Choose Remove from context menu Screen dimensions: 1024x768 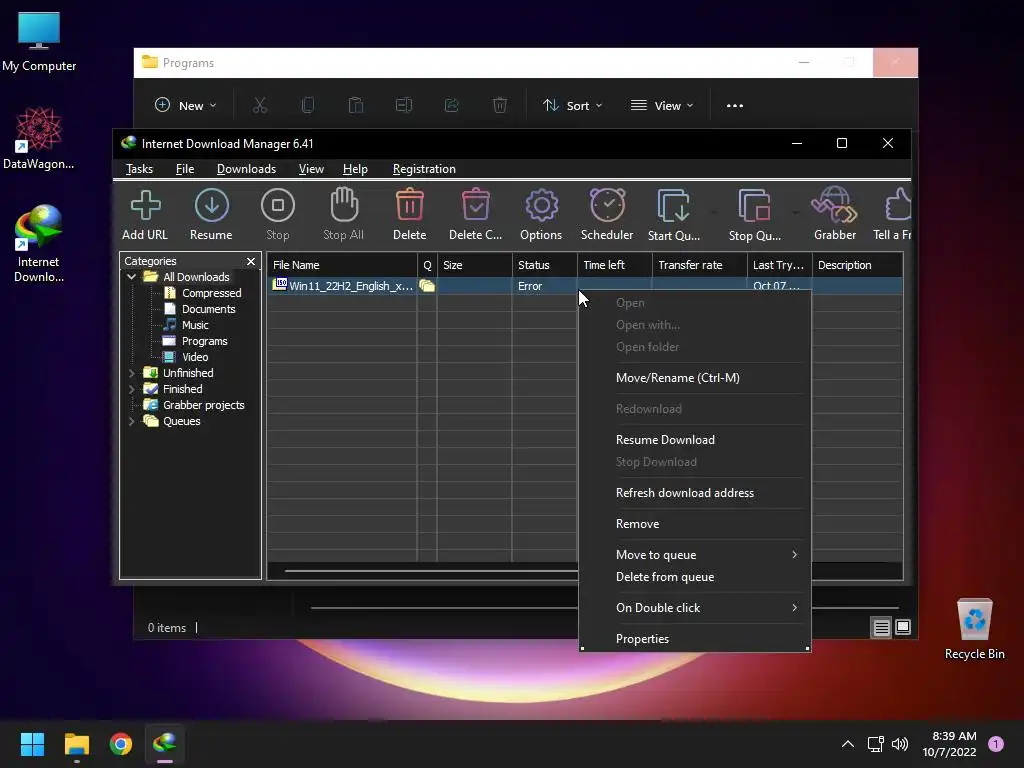[x=695, y=524]
